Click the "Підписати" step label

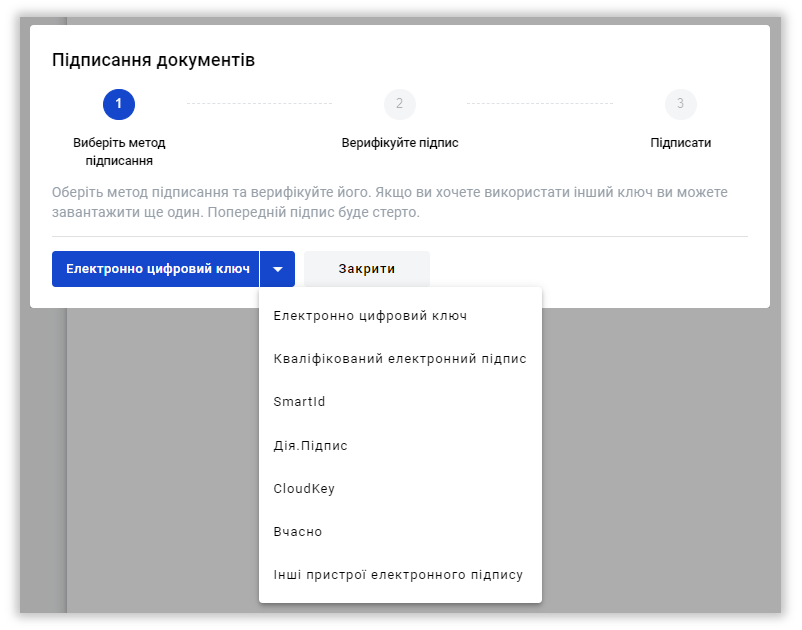point(681,143)
